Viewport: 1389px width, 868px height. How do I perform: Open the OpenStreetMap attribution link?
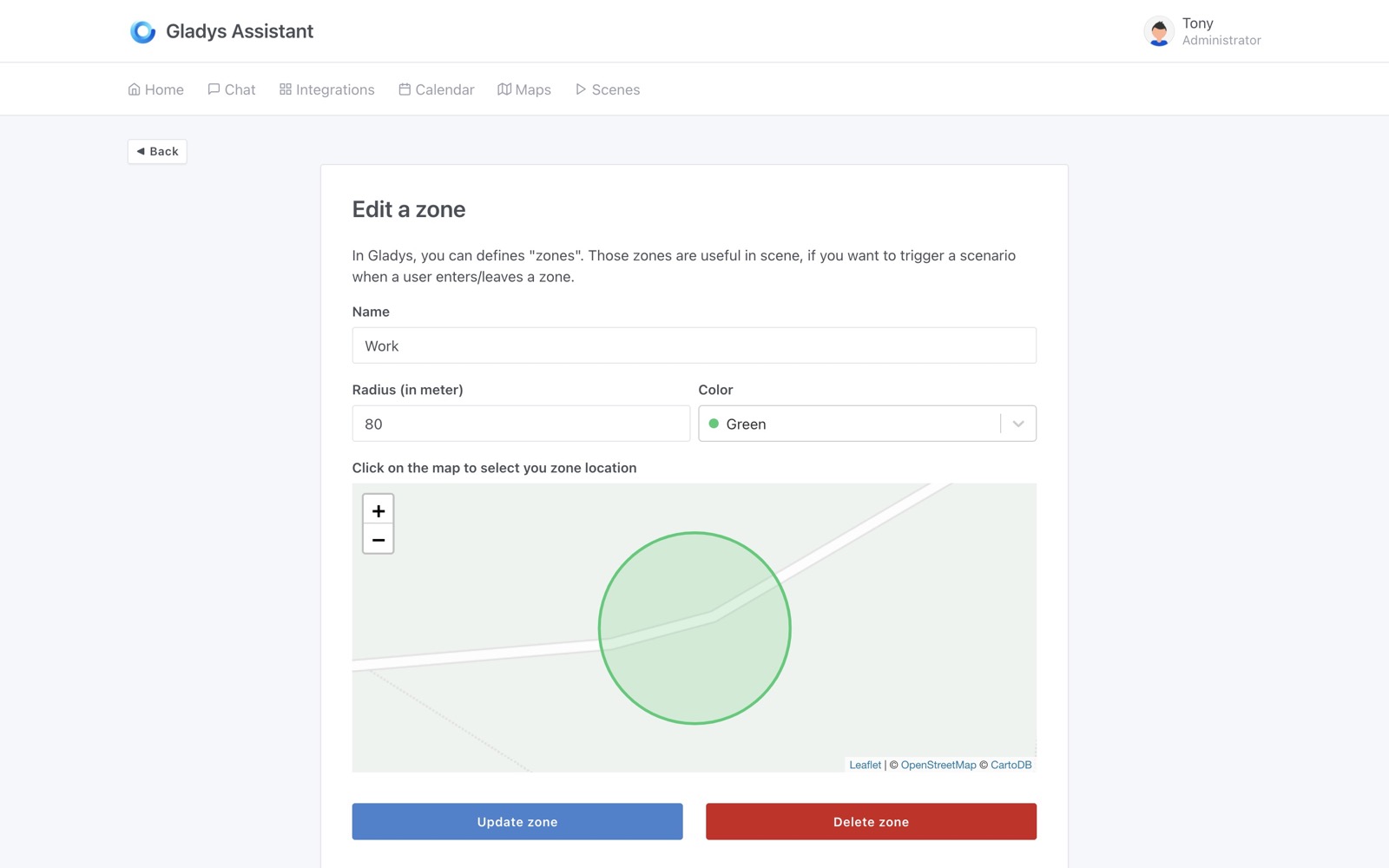(938, 765)
